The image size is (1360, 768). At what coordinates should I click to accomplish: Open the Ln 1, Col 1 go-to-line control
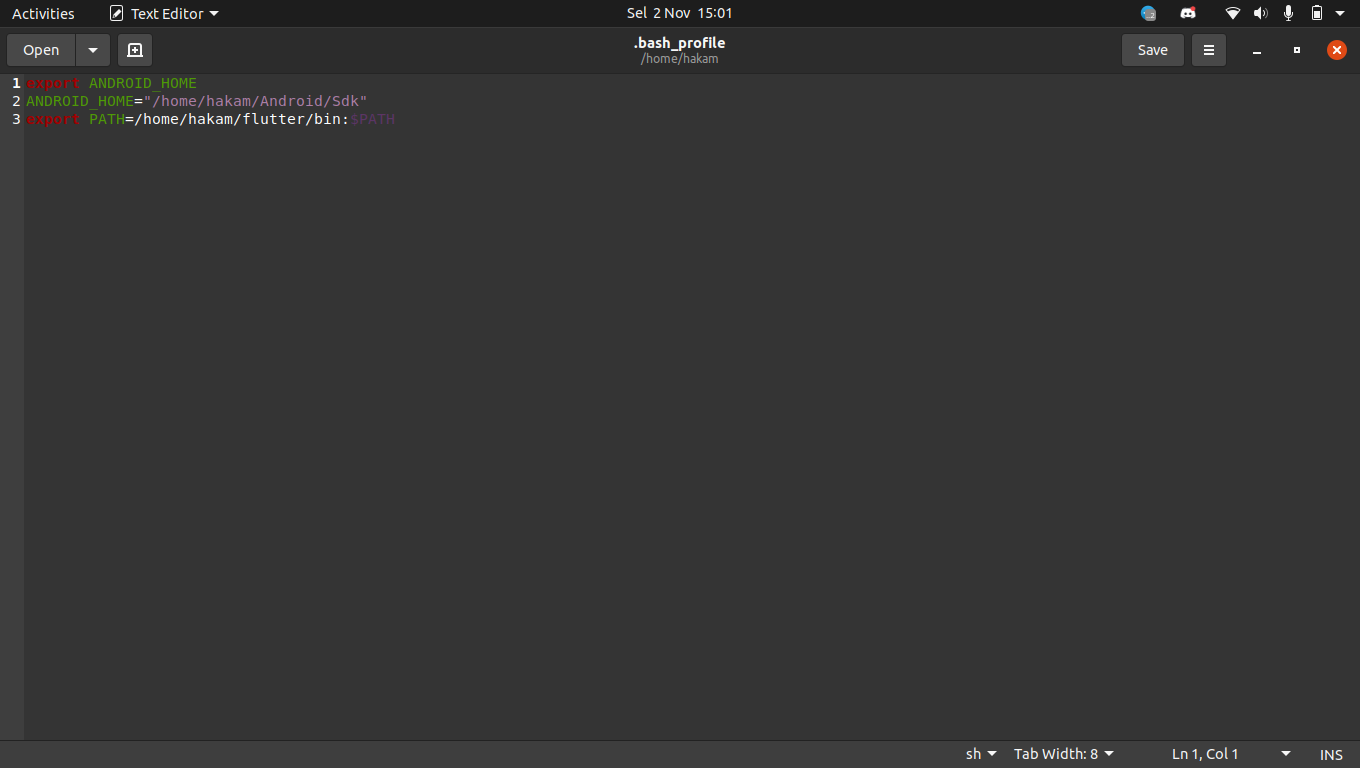pos(1204,754)
